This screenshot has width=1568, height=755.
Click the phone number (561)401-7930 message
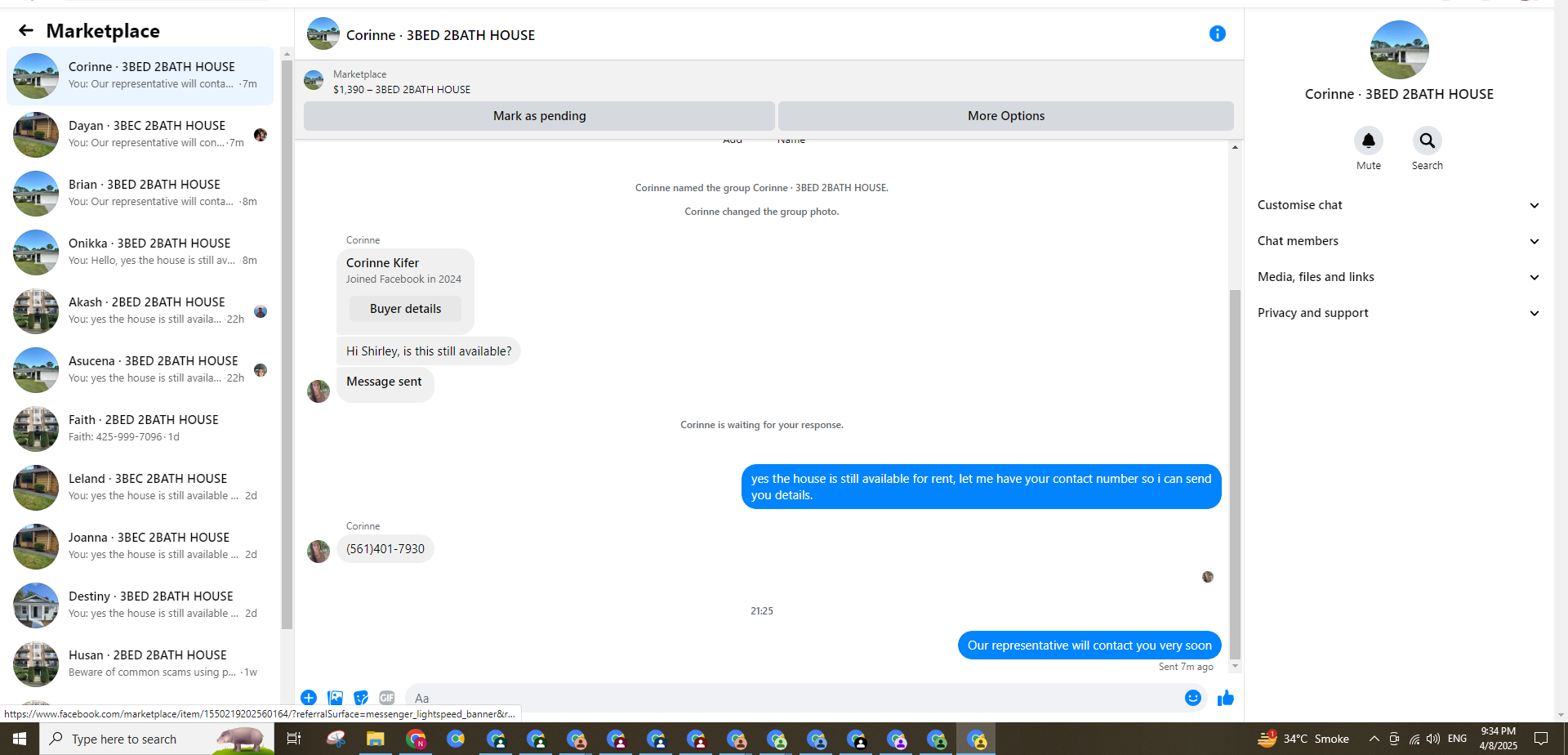pos(385,549)
